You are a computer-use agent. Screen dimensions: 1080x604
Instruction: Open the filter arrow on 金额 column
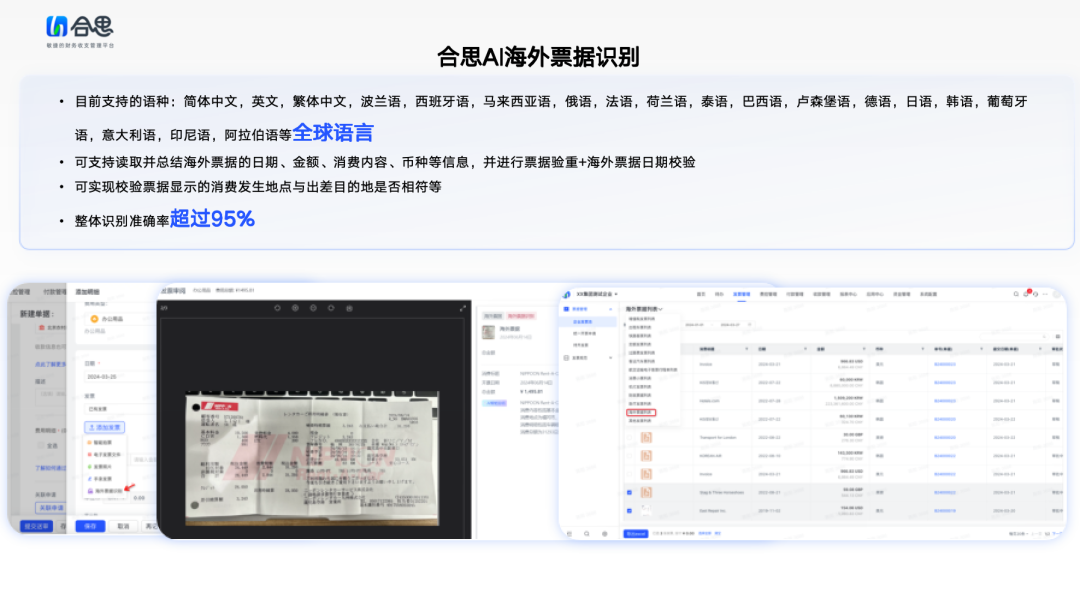[864, 349]
